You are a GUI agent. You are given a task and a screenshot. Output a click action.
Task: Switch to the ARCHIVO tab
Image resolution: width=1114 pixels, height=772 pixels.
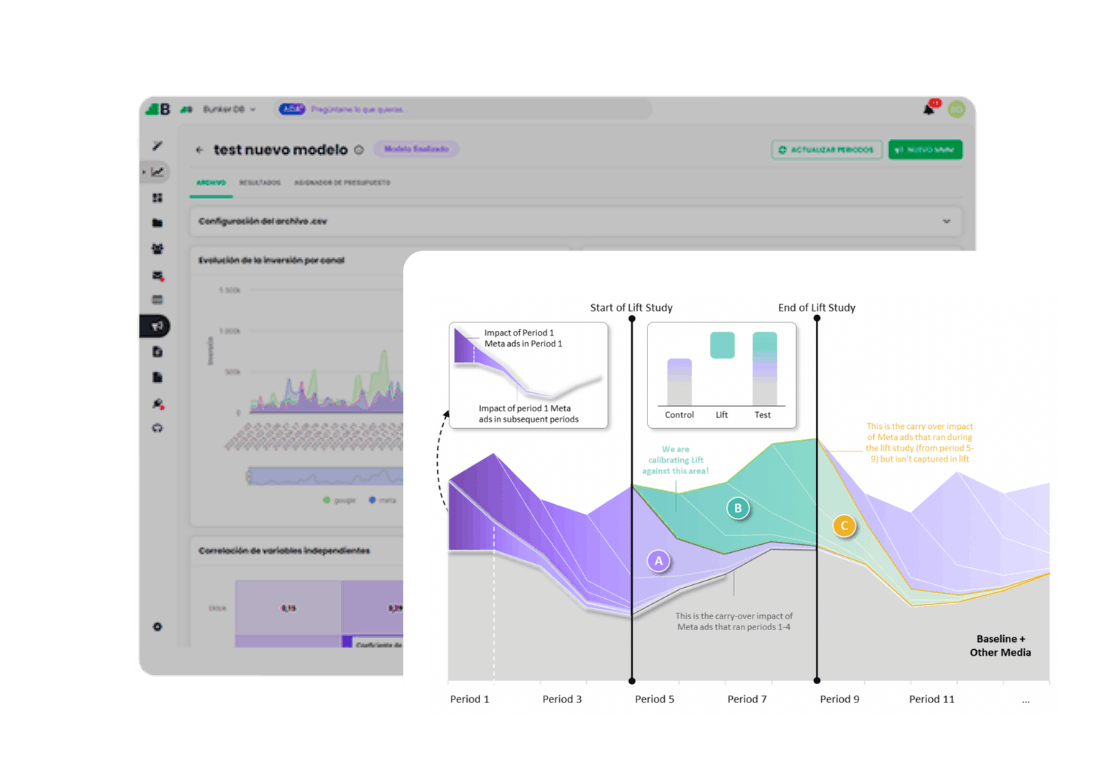(211, 183)
